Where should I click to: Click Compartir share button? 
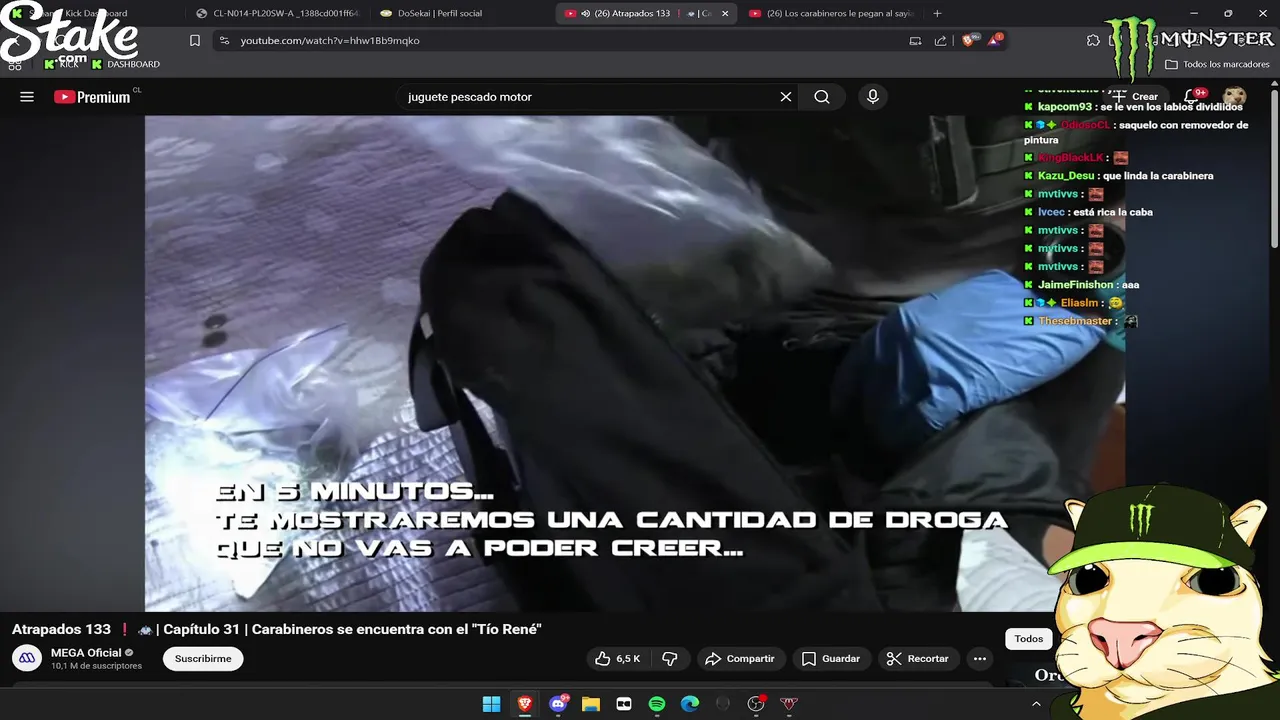740,659
